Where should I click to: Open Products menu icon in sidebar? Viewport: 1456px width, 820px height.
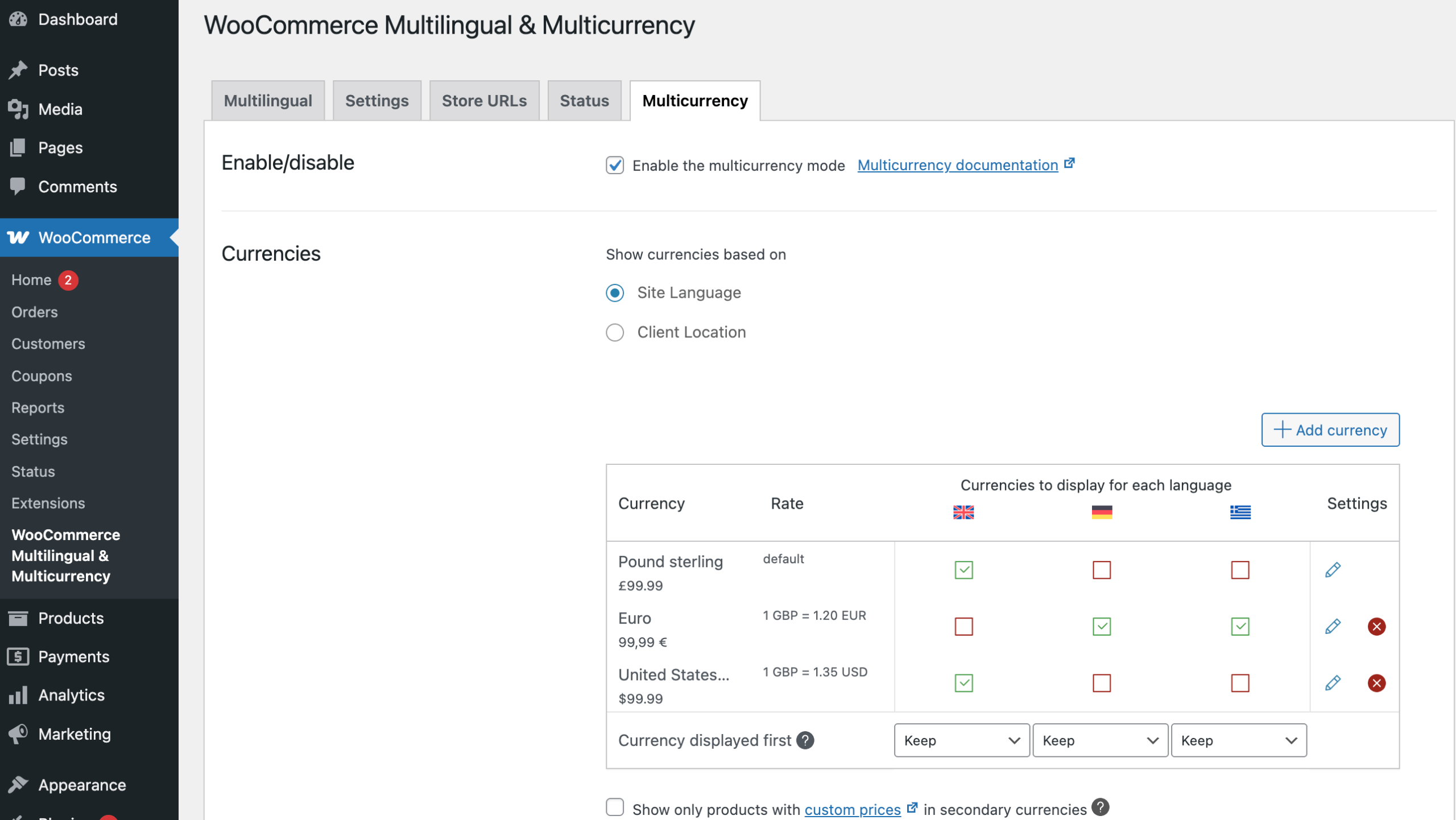[18, 618]
